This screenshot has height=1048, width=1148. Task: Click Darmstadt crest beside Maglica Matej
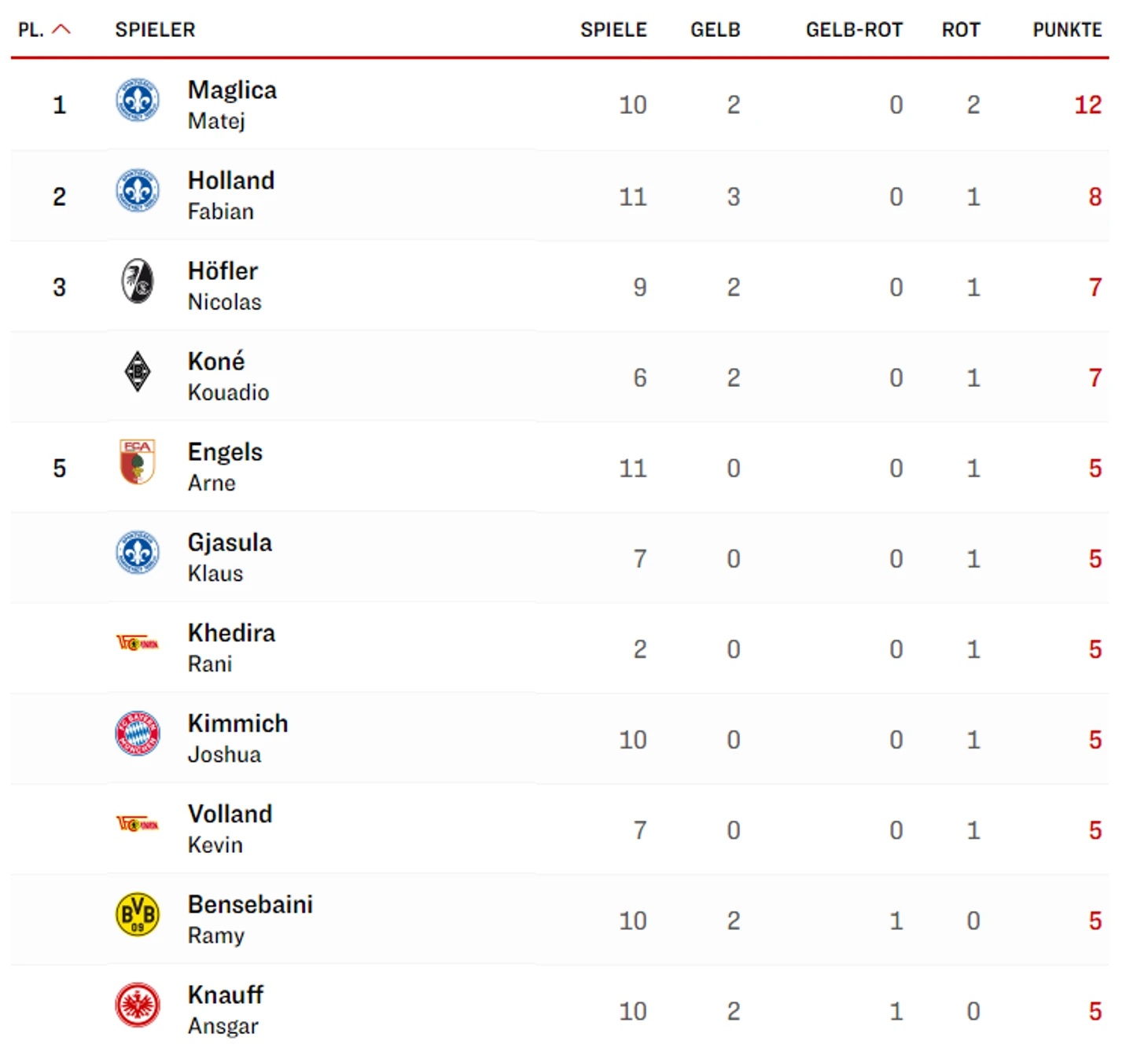point(138,101)
